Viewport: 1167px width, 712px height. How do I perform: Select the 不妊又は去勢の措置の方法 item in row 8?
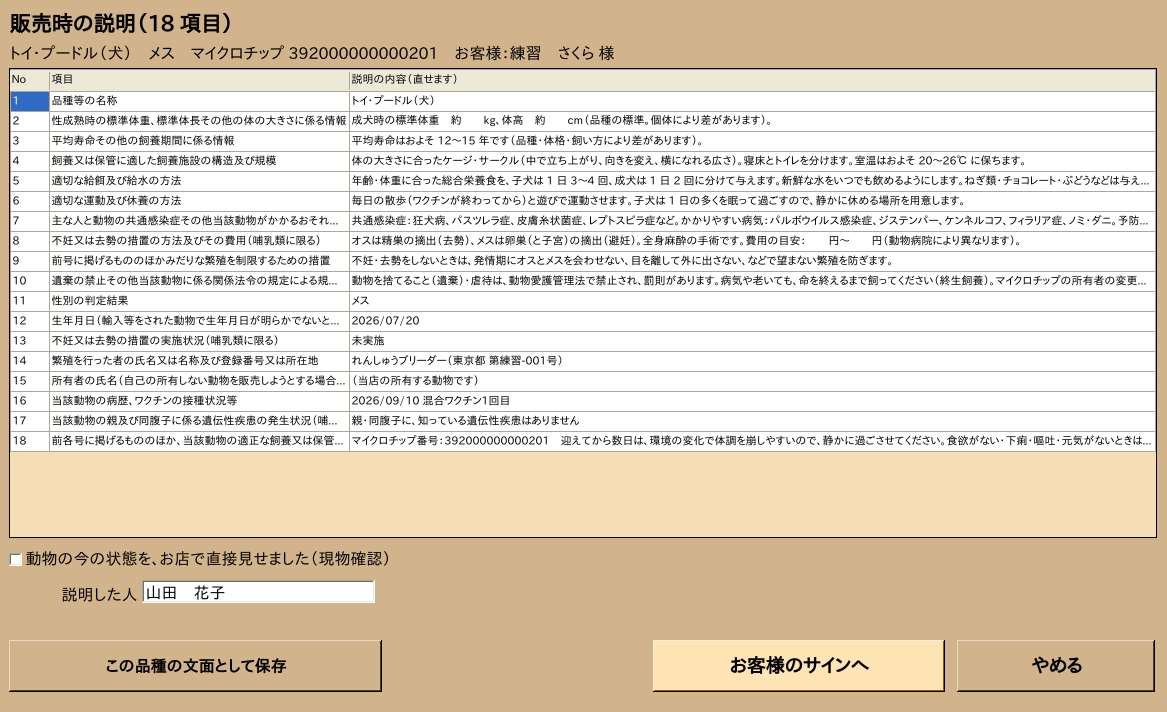coord(199,241)
